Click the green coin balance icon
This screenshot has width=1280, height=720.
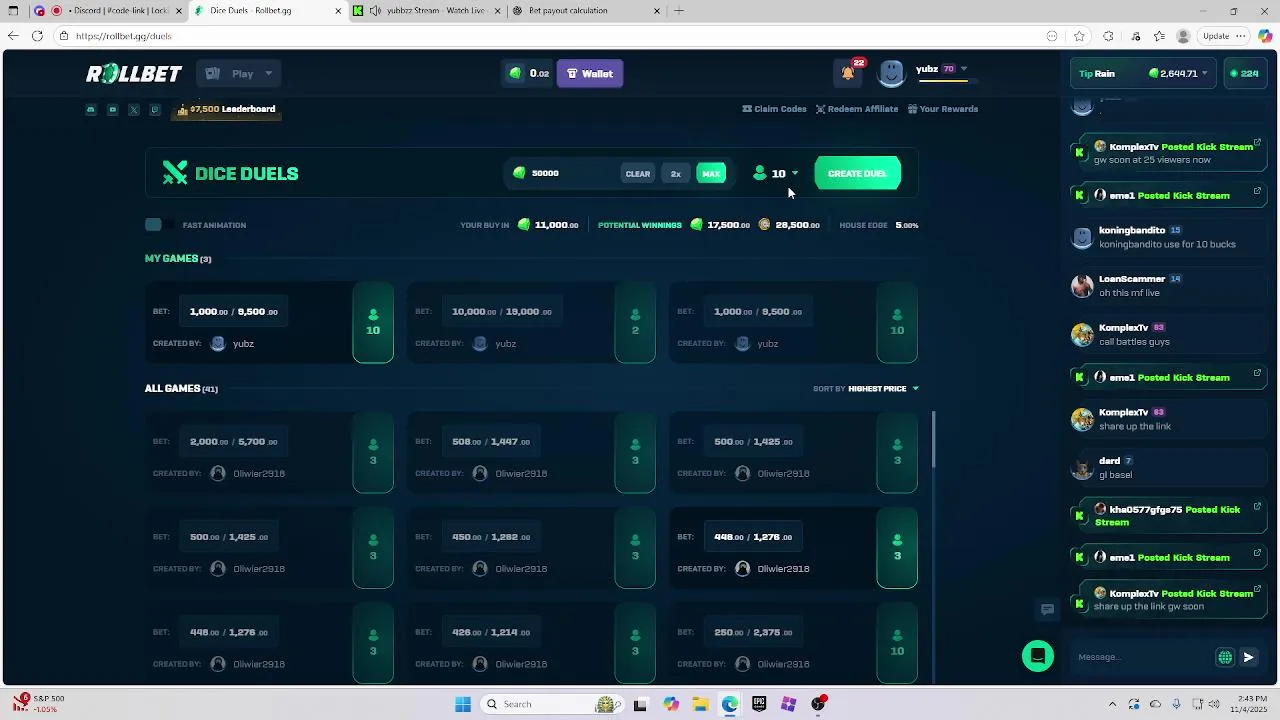click(516, 73)
